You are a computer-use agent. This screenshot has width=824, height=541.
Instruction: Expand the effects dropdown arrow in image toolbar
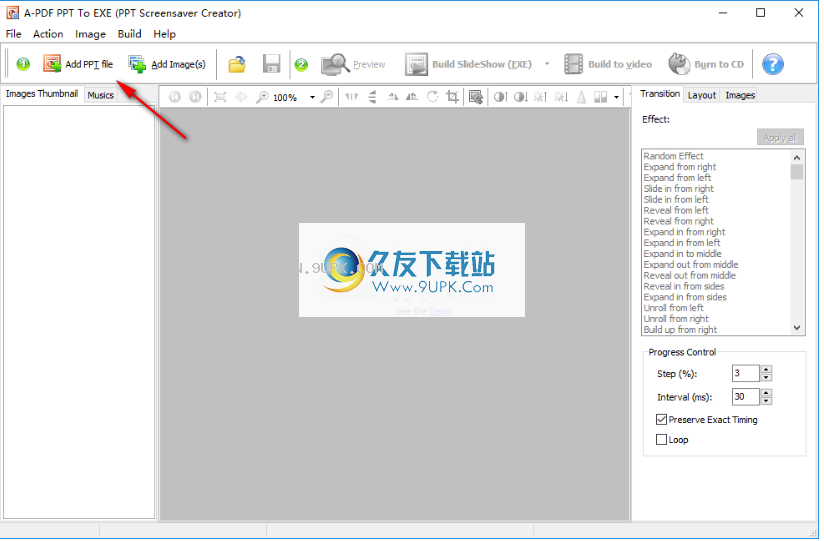click(x=616, y=97)
